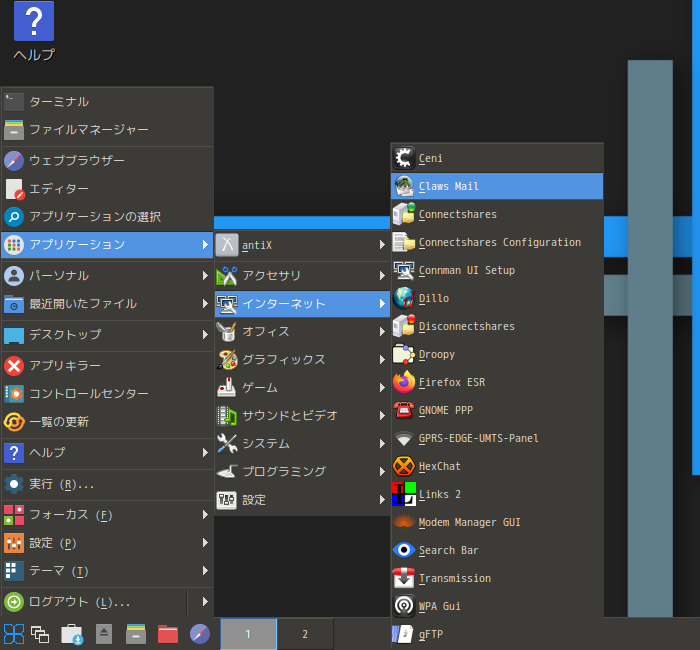
Task: Expand the ログアウト submenu arrow
Action: [x=205, y=602]
